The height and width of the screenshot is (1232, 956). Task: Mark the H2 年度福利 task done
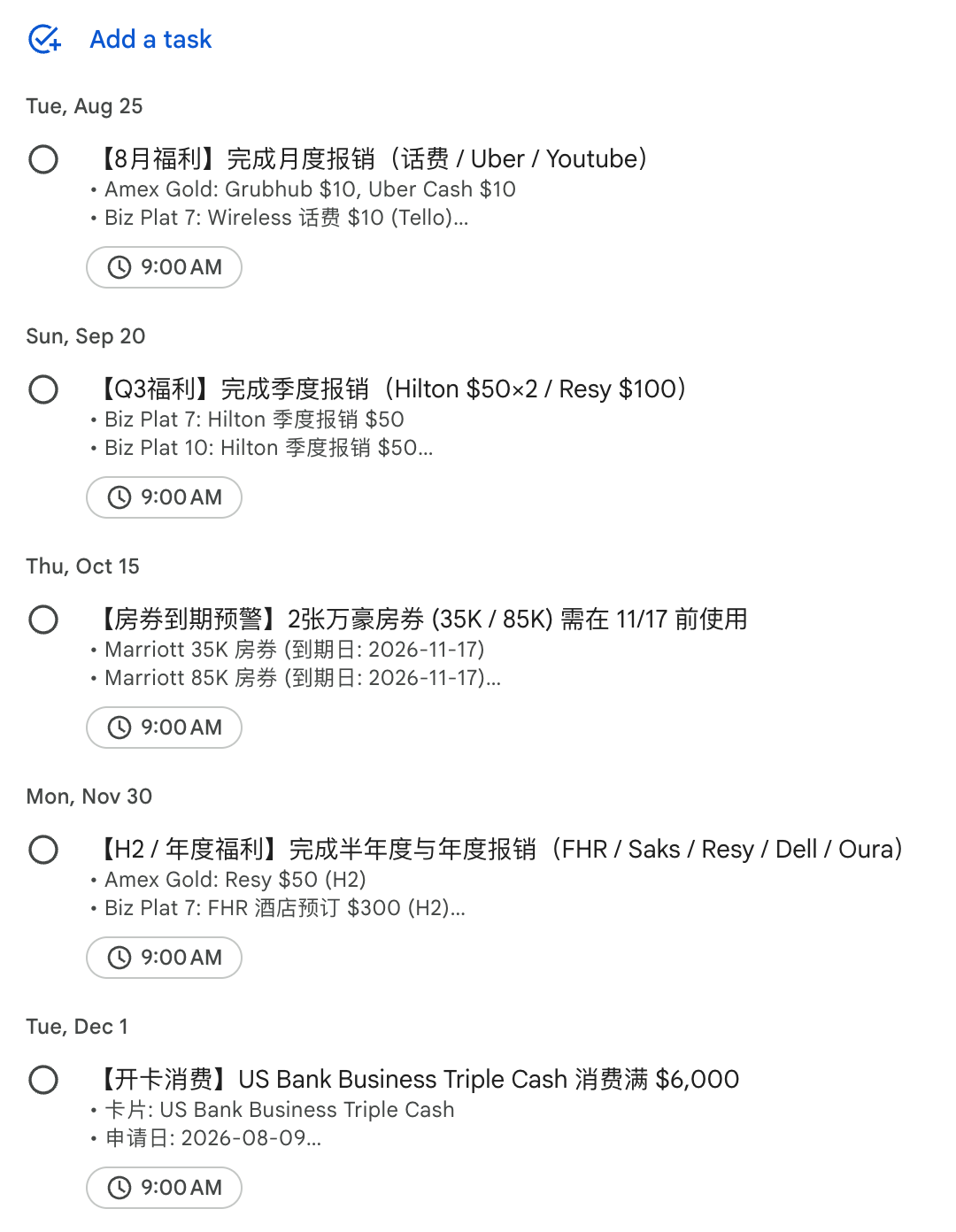(x=43, y=850)
